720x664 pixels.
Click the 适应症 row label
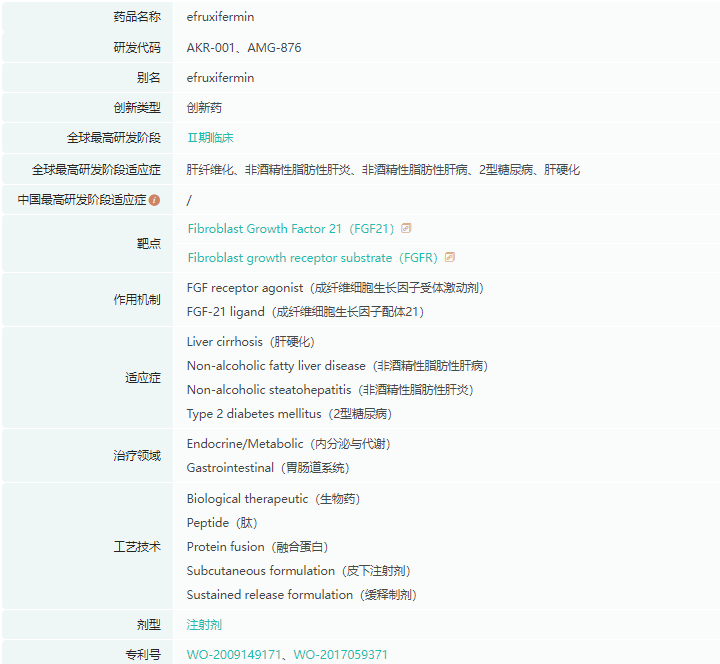tap(143, 378)
